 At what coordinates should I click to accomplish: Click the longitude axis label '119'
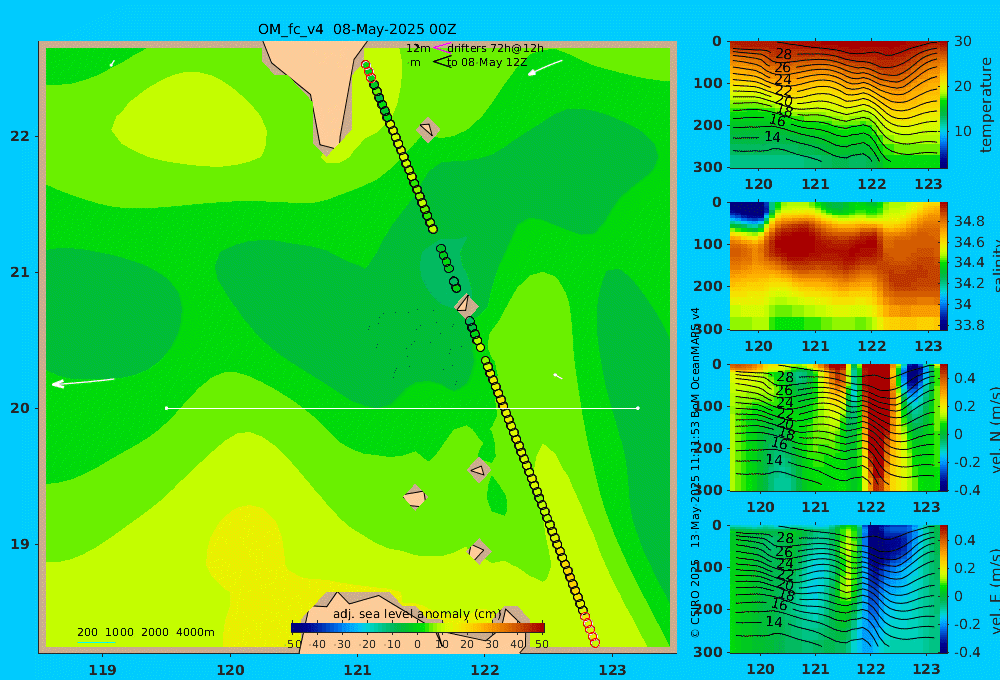[102, 670]
